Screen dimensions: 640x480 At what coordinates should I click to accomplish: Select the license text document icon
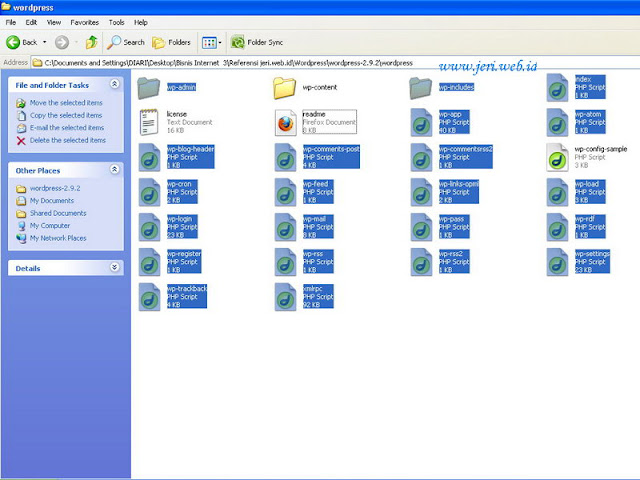point(149,122)
